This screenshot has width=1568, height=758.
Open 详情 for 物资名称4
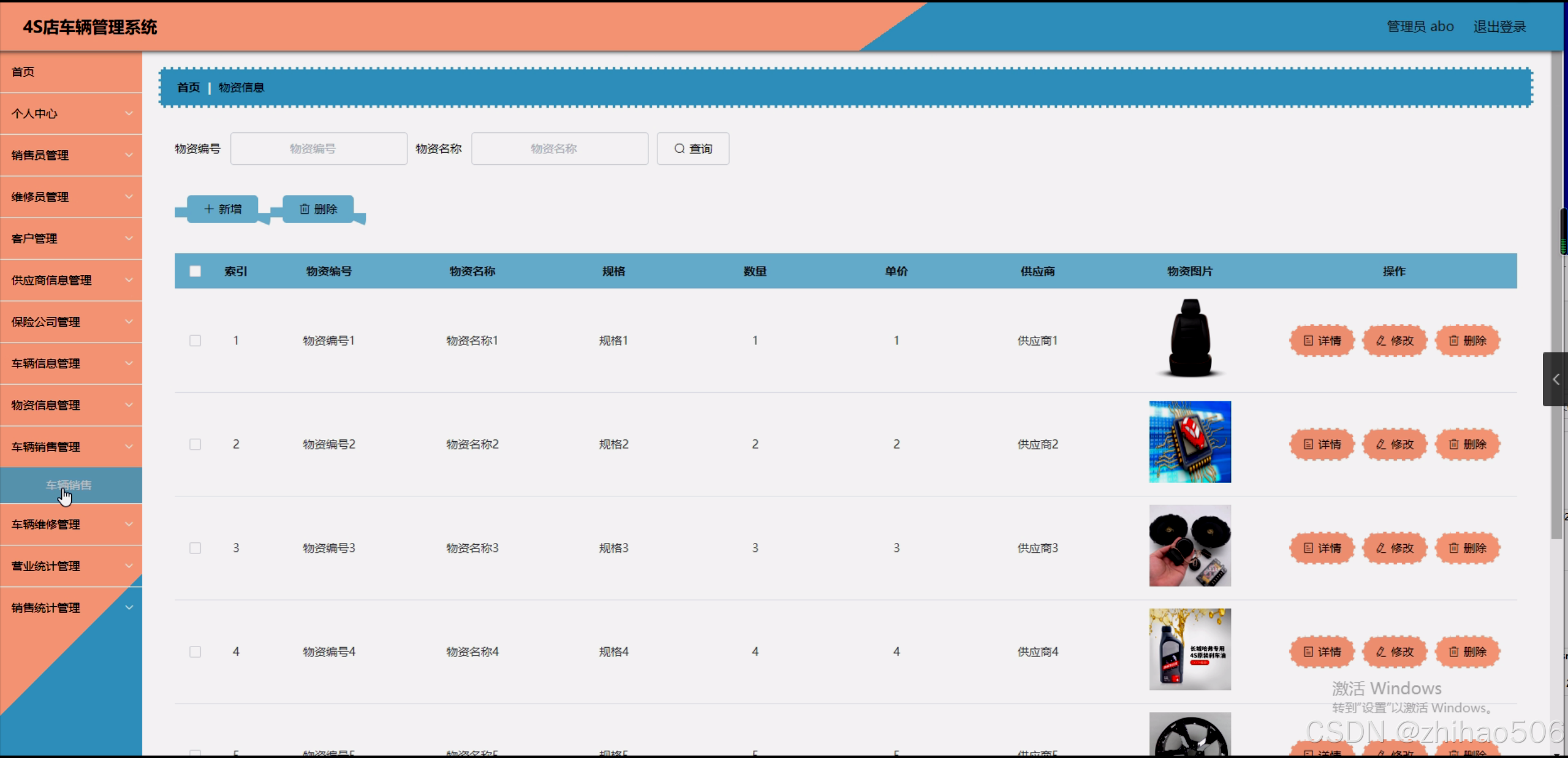(x=1321, y=651)
